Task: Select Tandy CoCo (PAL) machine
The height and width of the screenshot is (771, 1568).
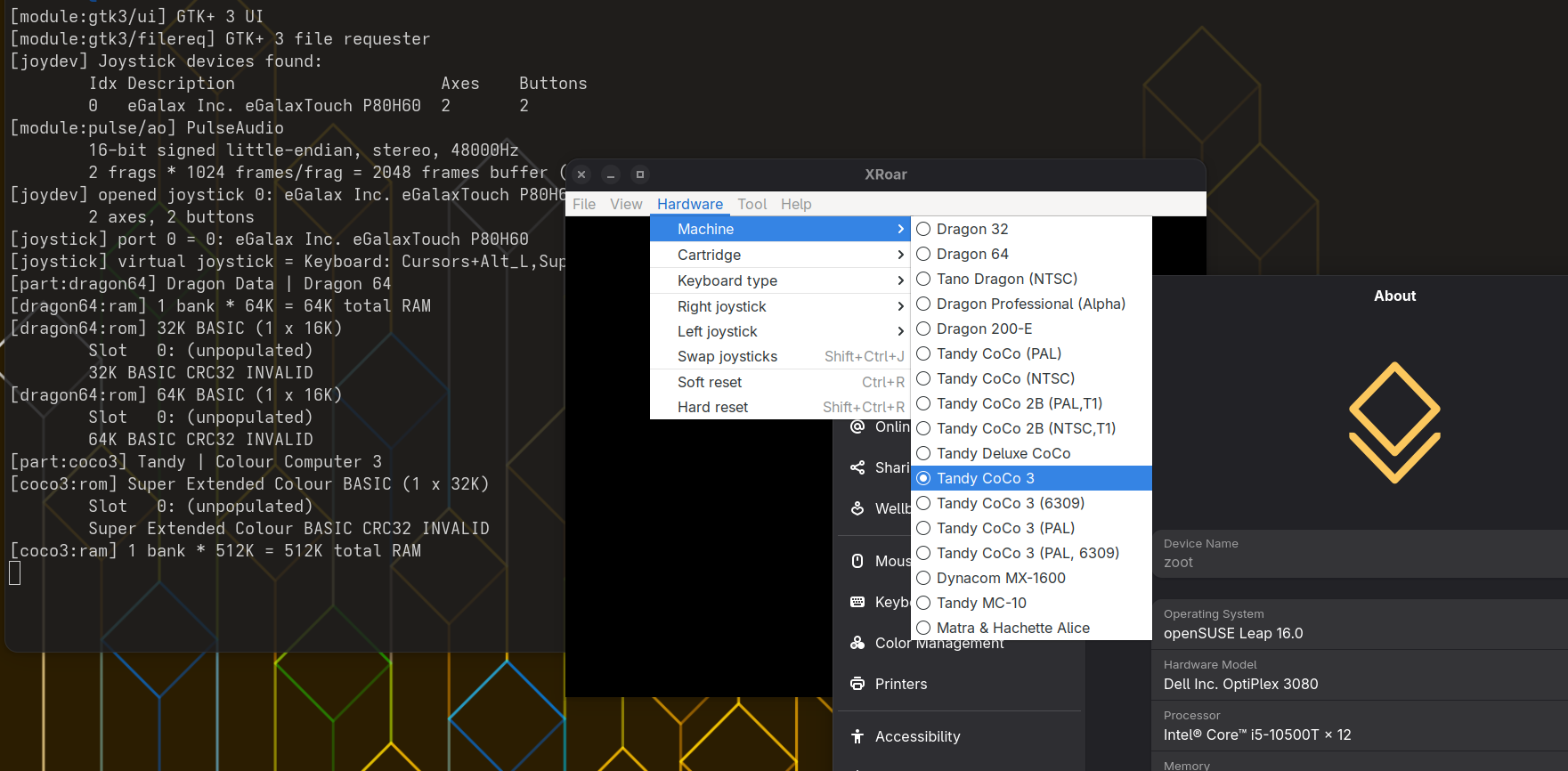Action: coord(1031,353)
